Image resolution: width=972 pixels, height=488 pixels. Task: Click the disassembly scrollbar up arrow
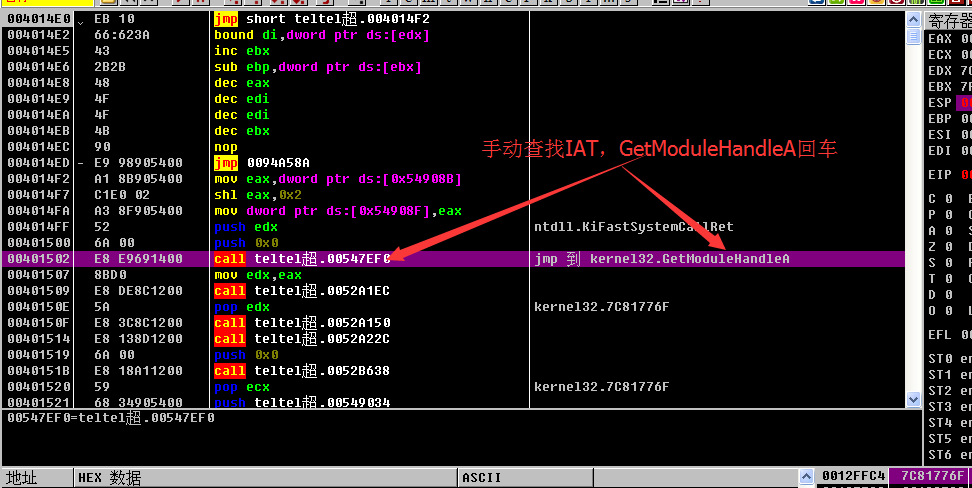pyautogui.click(x=913, y=19)
